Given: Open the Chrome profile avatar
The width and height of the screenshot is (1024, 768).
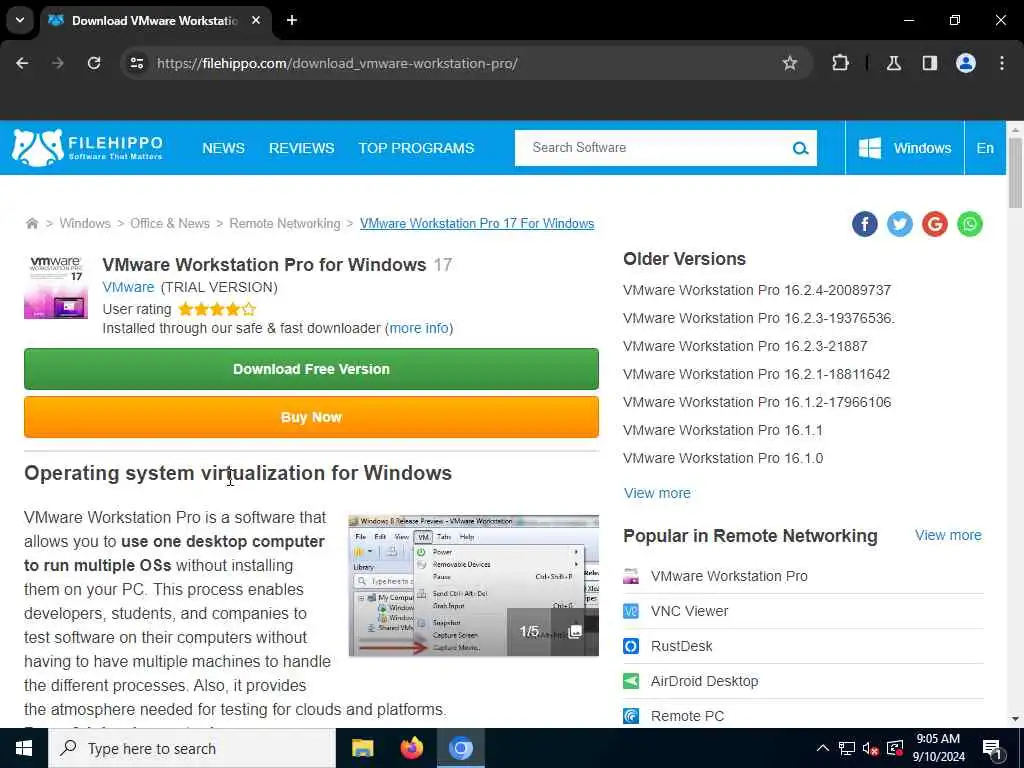Looking at the screenshot, I should tap(965, 63).
